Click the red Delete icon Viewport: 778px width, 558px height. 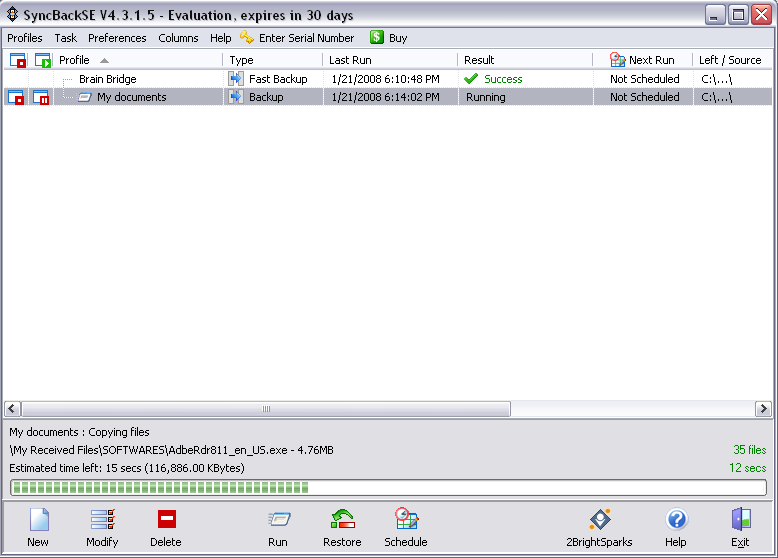click(x=167, y=519)
